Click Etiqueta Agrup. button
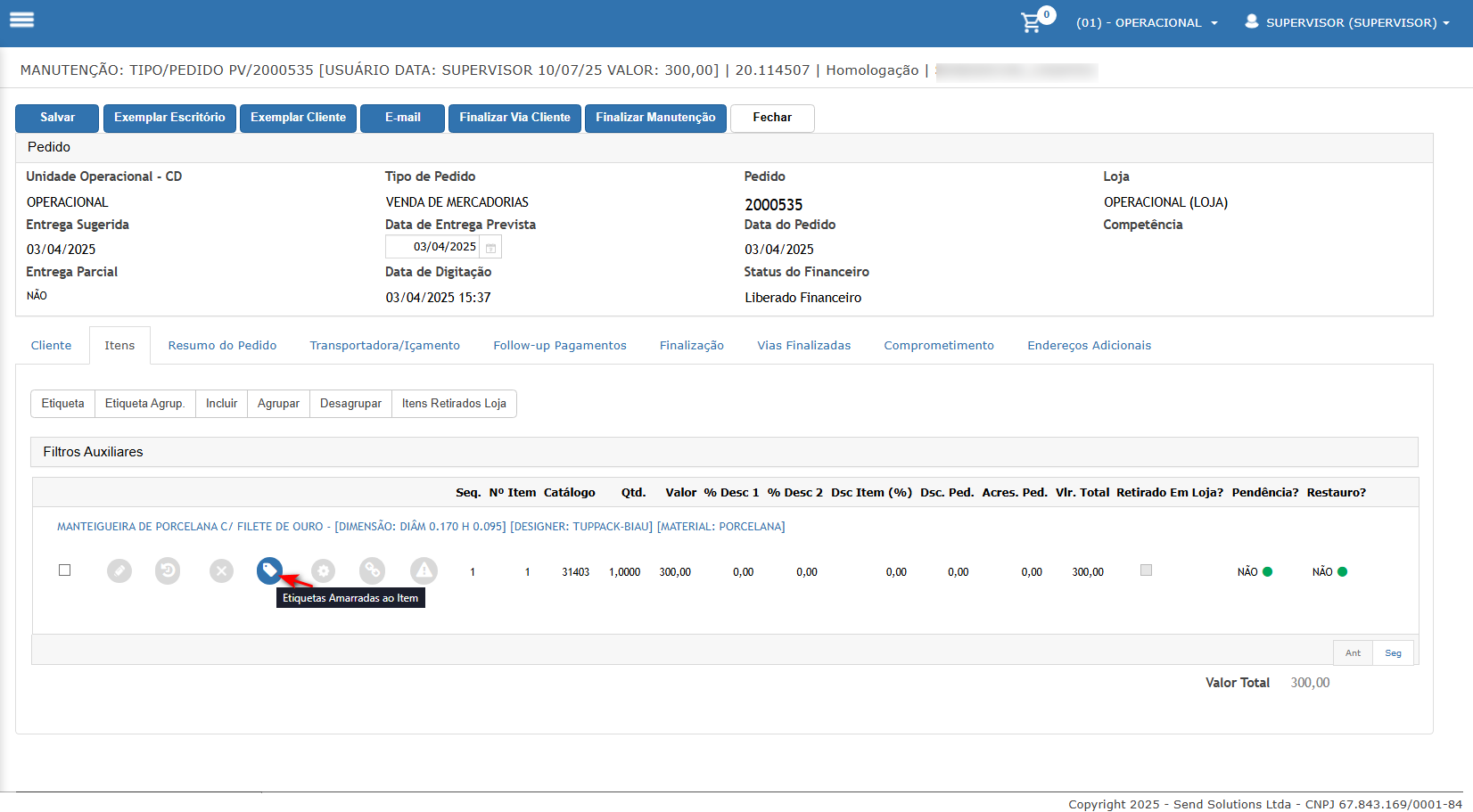Image resolution: width=1473 pixels, height=812 pixels. [x=144, y=404]
